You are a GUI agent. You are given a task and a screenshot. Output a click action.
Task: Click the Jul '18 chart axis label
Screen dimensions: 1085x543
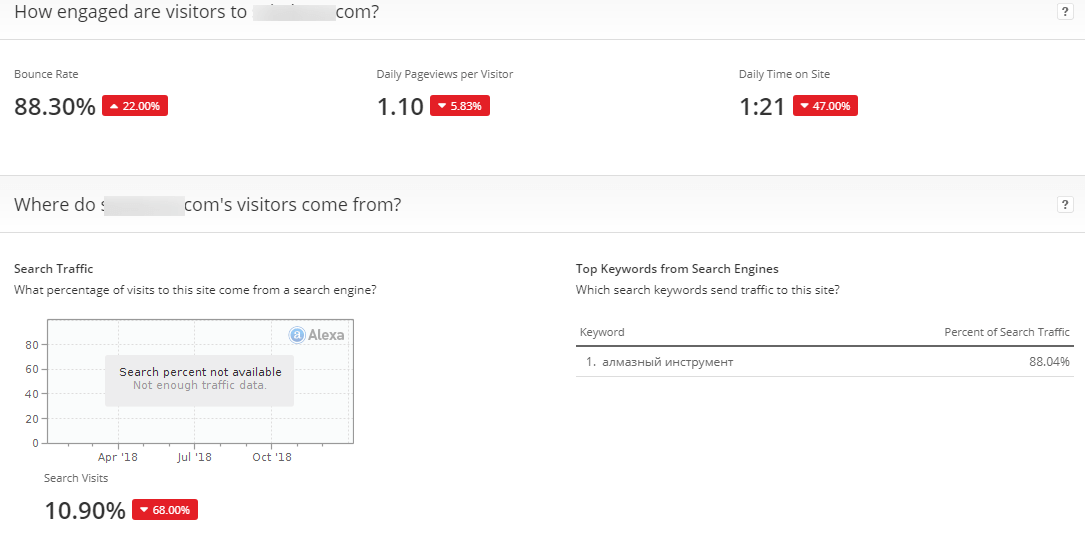[x=194, y=457]
